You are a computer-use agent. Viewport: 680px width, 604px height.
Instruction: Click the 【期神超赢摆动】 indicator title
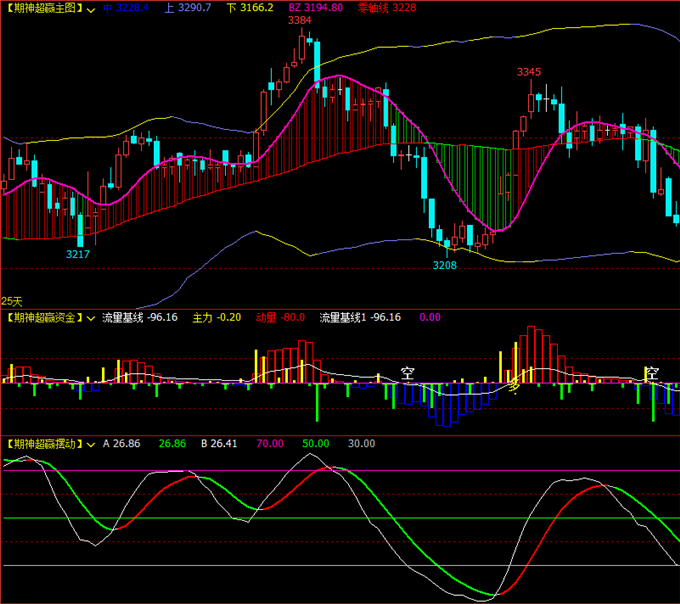coord(45,444)
